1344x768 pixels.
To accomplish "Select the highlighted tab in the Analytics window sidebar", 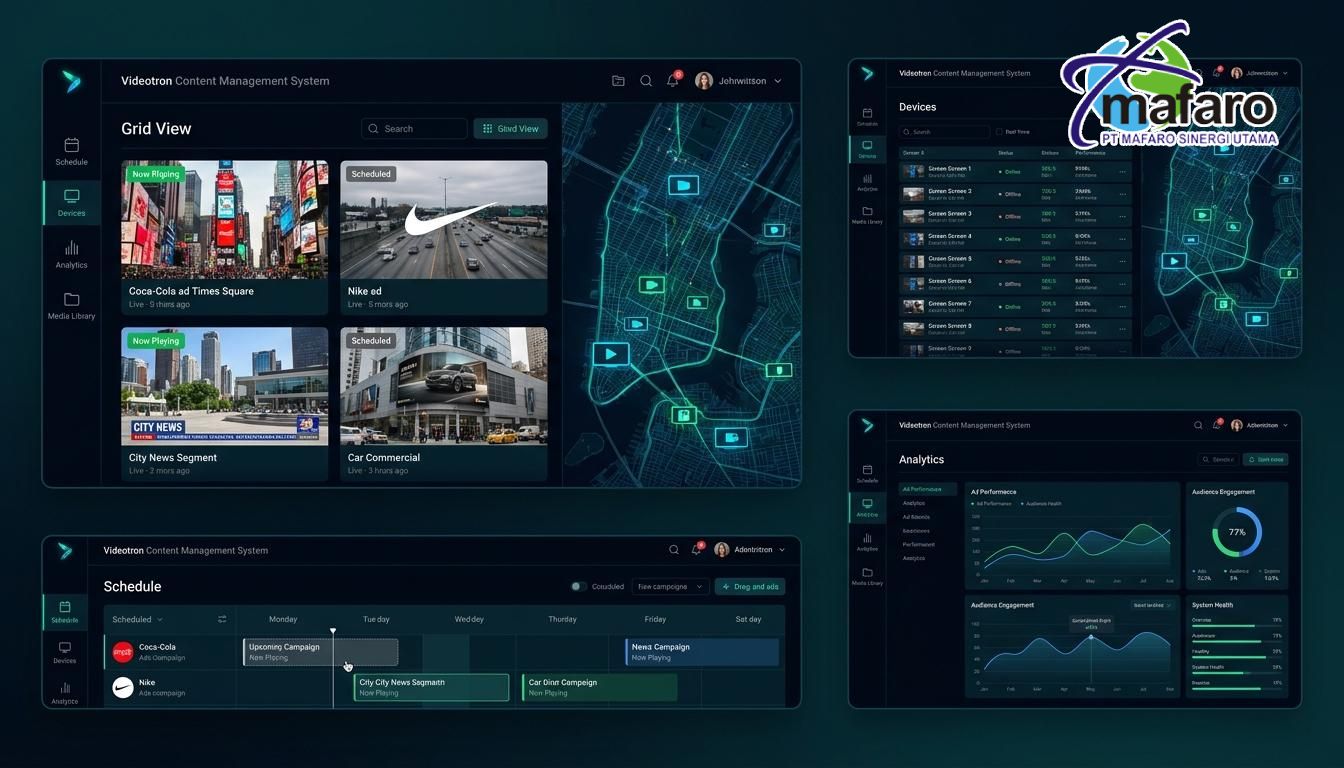I will (867, 507).
